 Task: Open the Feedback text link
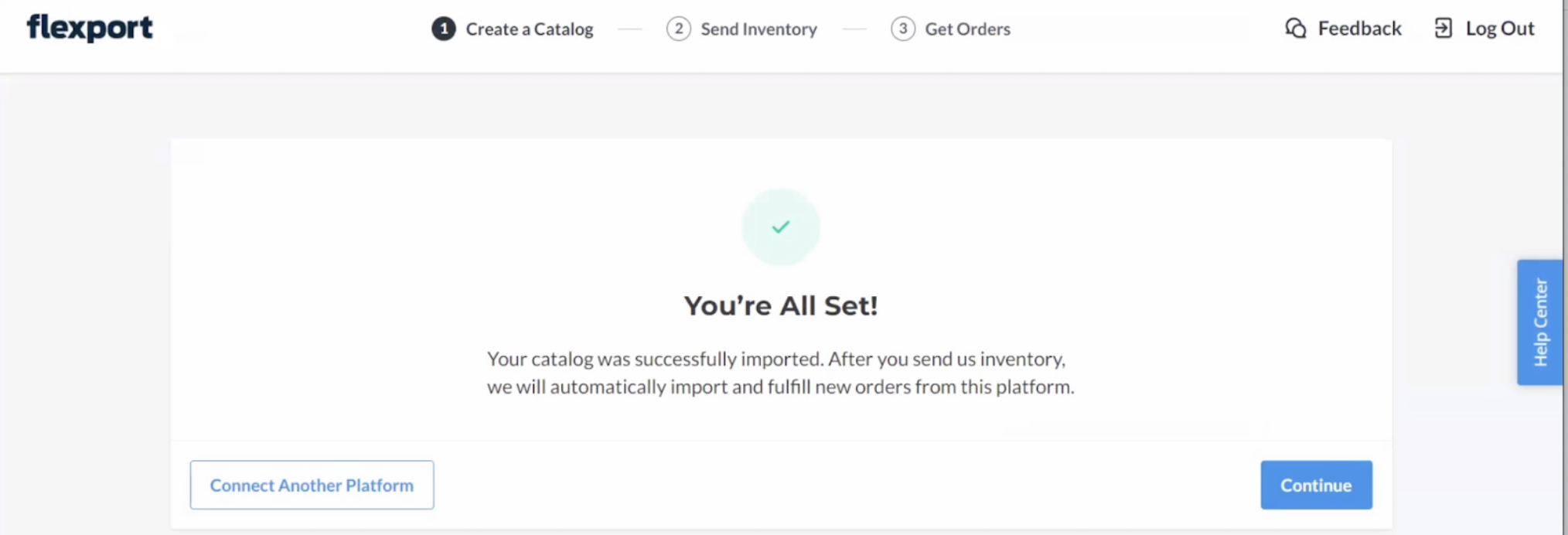[x=1359, y=29]
